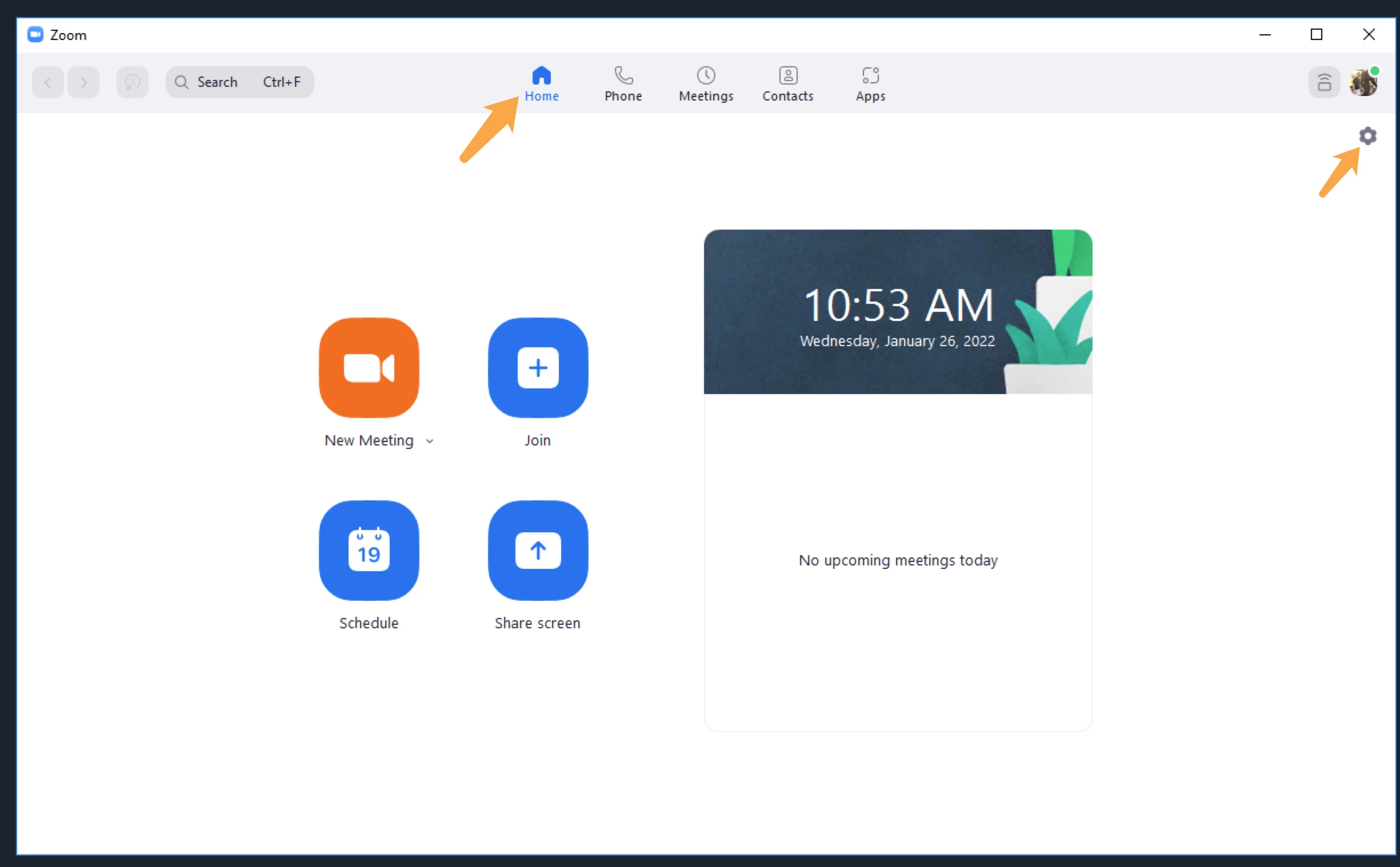Viewport: 1400px width, 867px height.
Task: Open the user profile avatar menu
Action: (x=1363, y=82)
